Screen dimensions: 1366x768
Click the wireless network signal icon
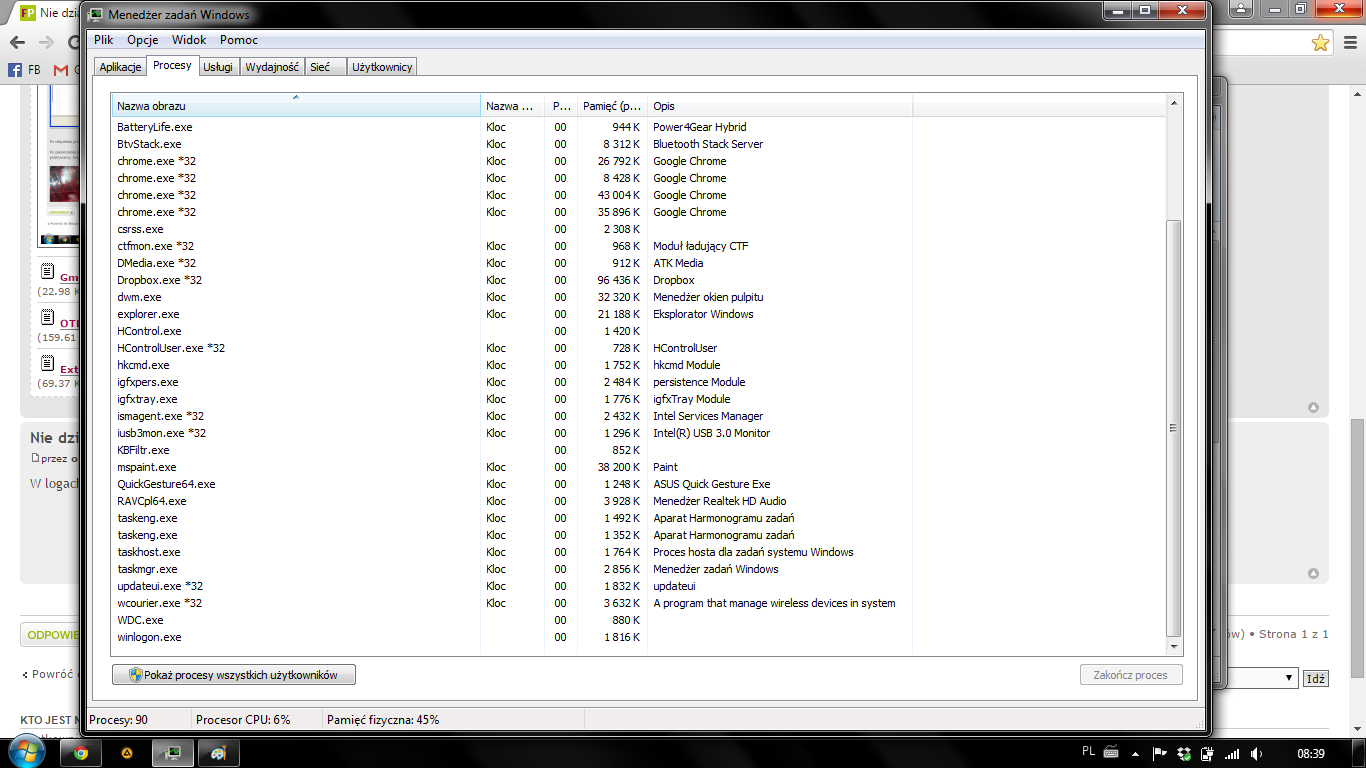coord(1232,753)
